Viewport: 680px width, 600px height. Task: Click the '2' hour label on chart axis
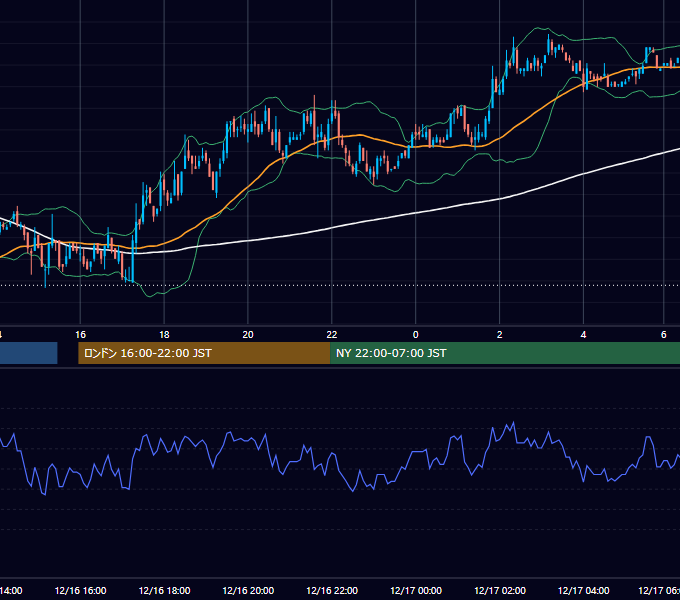499,335
